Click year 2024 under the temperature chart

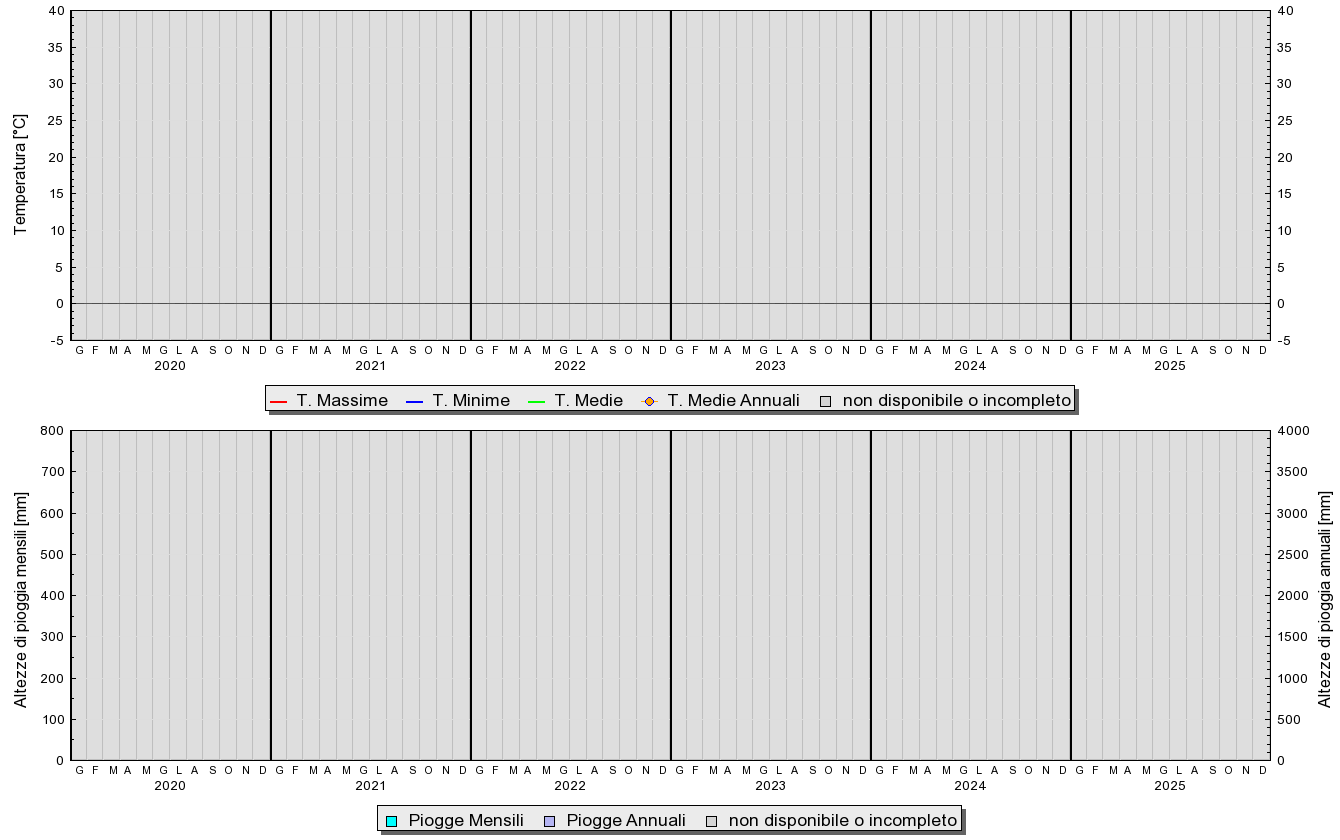(970, 366)
